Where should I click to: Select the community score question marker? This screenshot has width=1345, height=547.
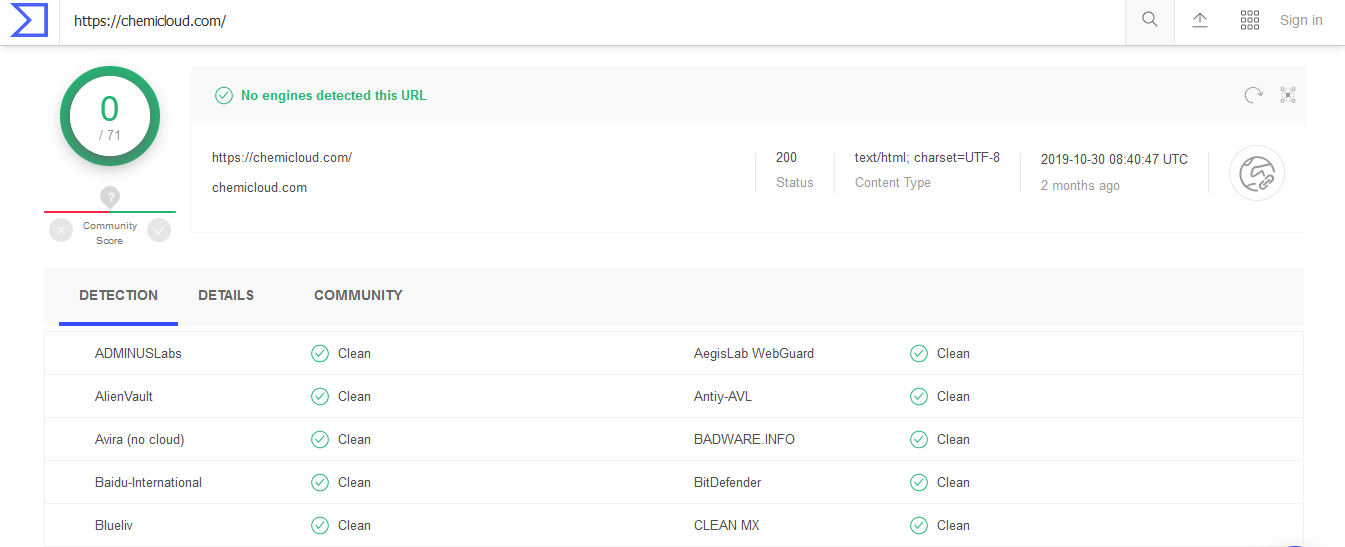click(110, 196)
